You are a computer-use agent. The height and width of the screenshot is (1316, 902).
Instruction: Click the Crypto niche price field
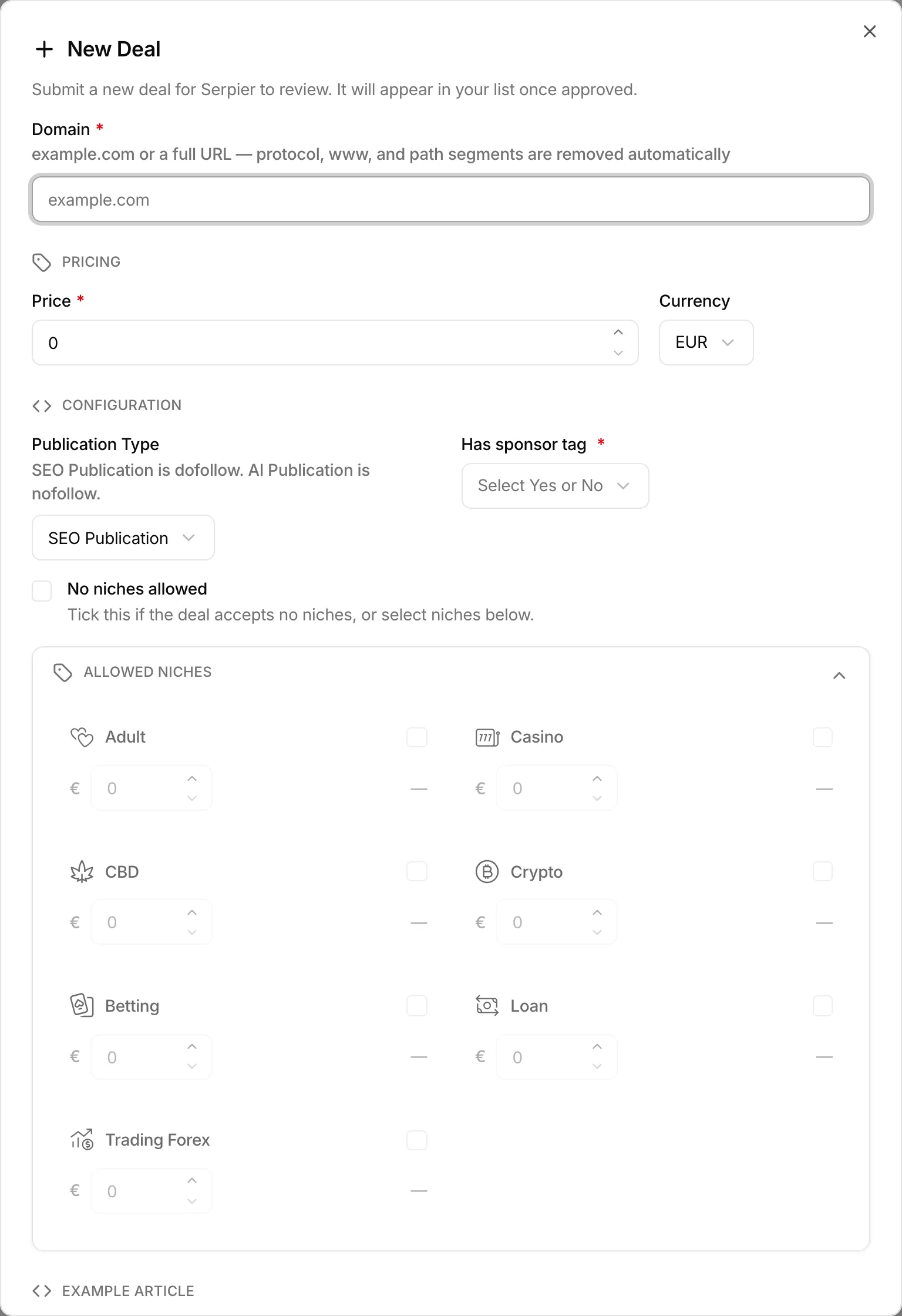tap(557, 922)
